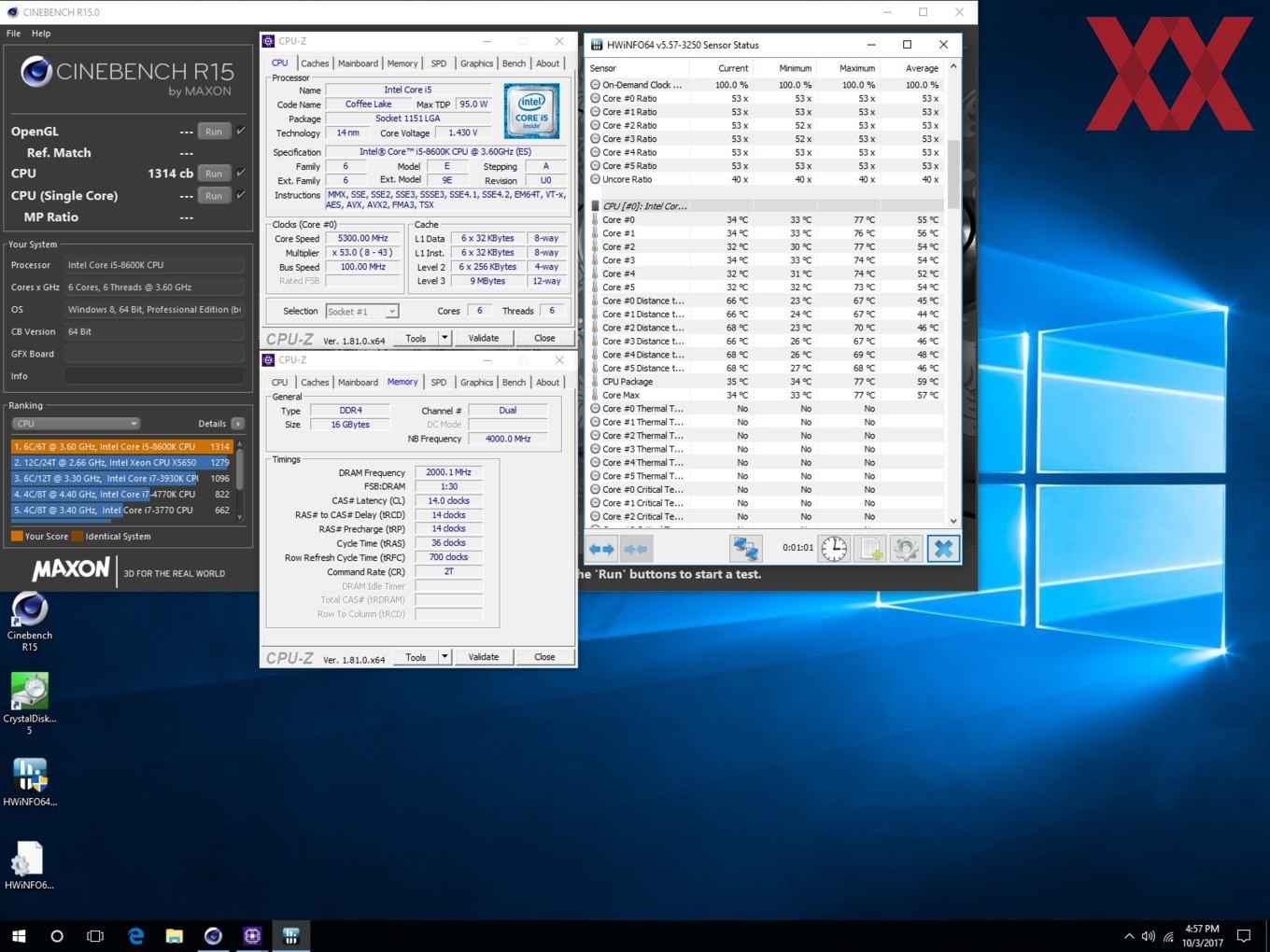Open action center notifications icon
Viewport: 1270px width, 952px height.
tap(1244, 936)
